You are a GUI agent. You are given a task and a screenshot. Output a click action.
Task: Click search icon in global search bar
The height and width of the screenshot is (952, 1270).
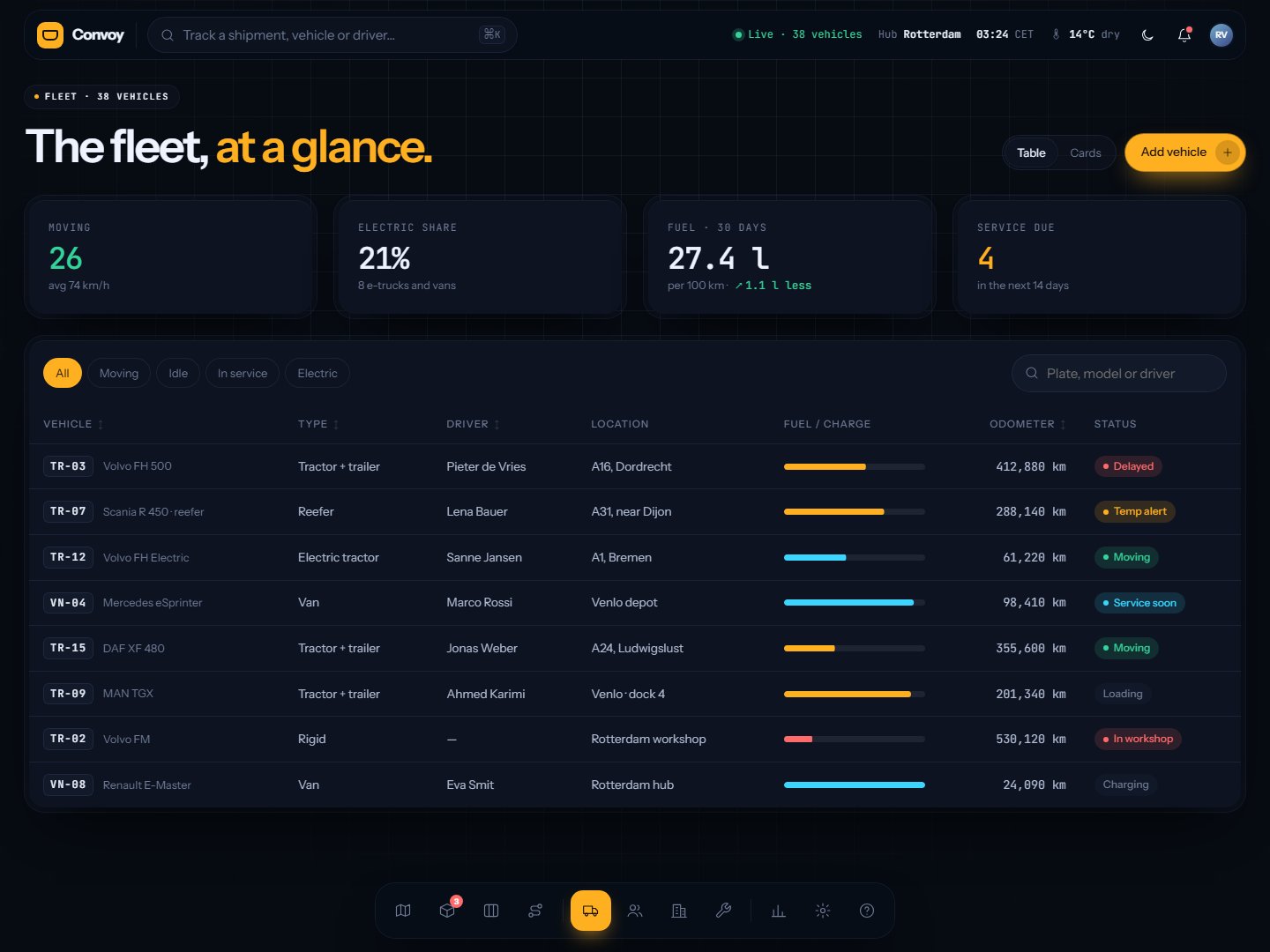tap(168, 35)
